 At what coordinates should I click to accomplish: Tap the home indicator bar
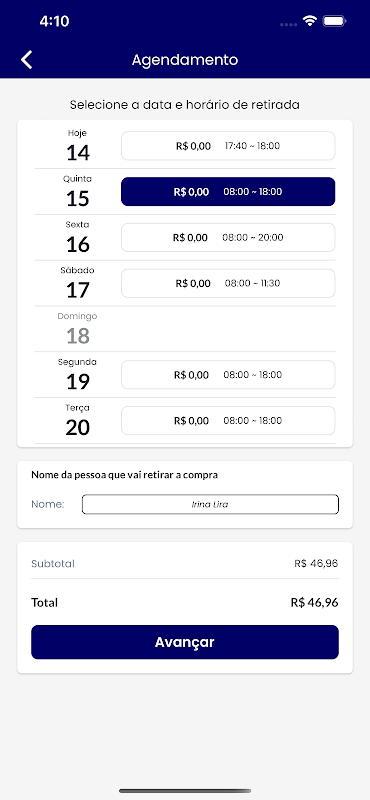185,791
